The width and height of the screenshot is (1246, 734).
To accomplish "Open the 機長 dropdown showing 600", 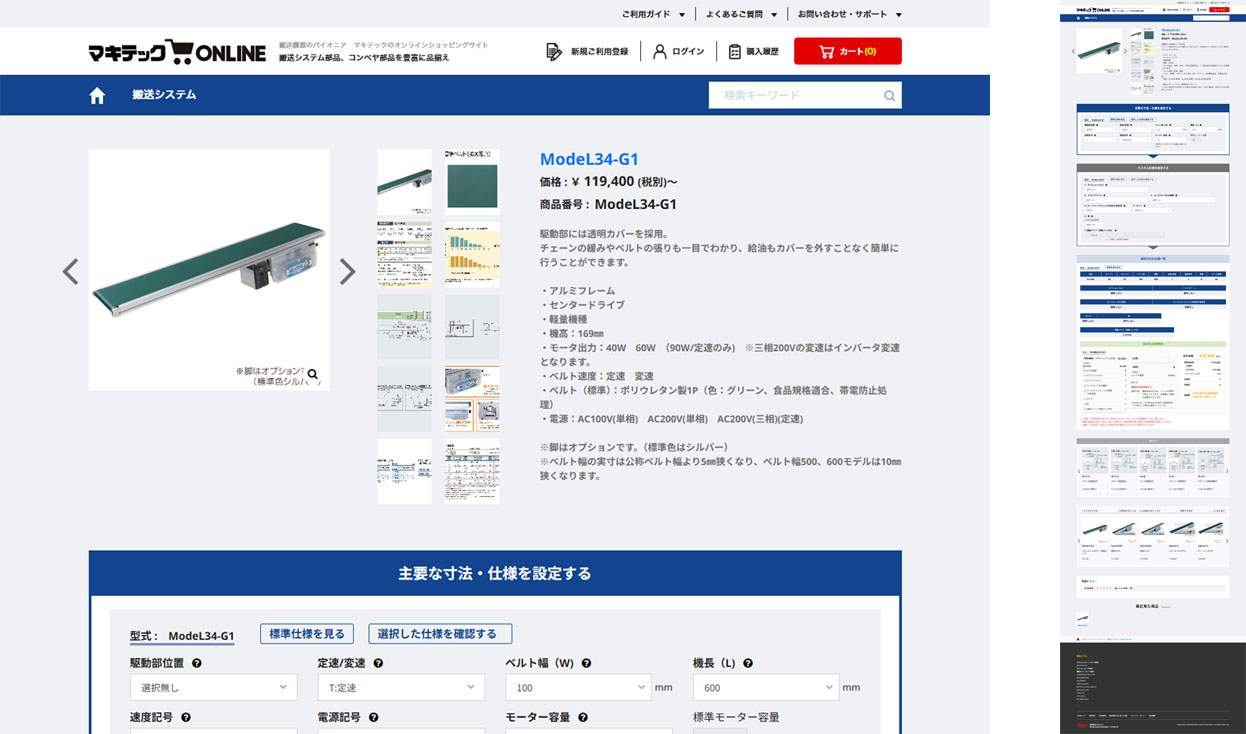I will (766, 687).
